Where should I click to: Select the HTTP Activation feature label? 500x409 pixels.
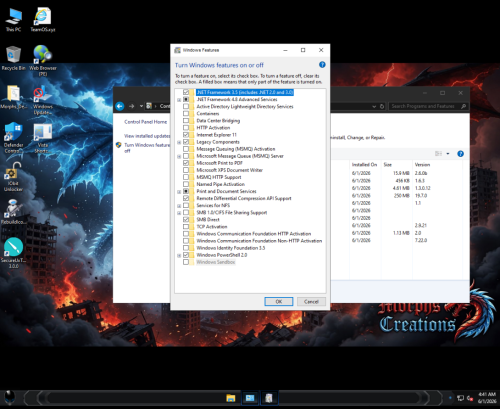[213, 128]
